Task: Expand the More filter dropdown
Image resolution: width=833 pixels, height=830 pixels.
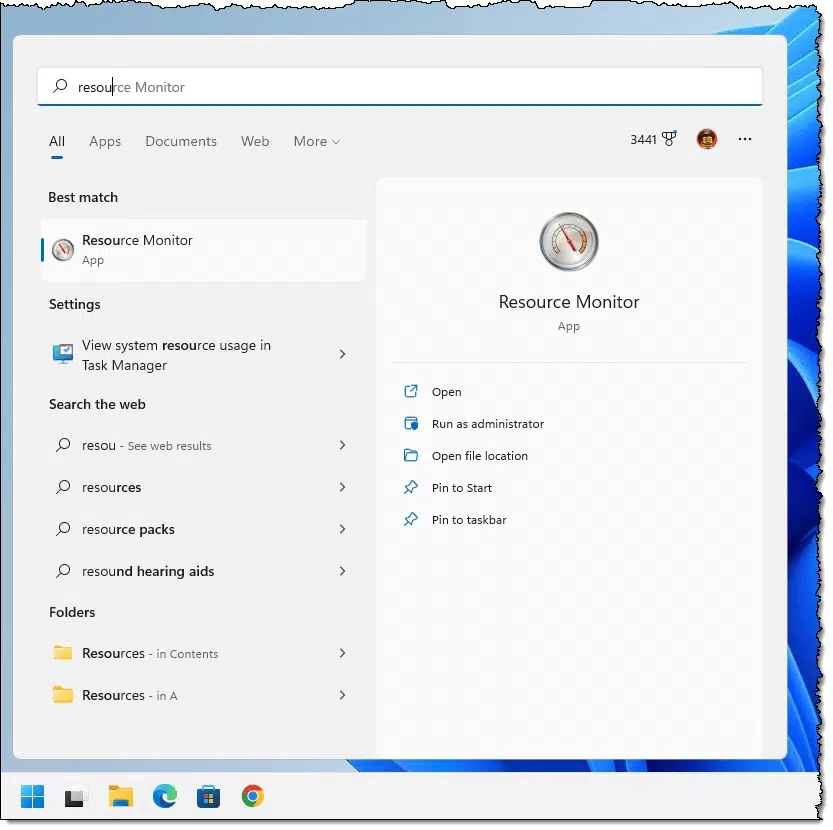Action: pyautogui.click(x=317, y=141)
